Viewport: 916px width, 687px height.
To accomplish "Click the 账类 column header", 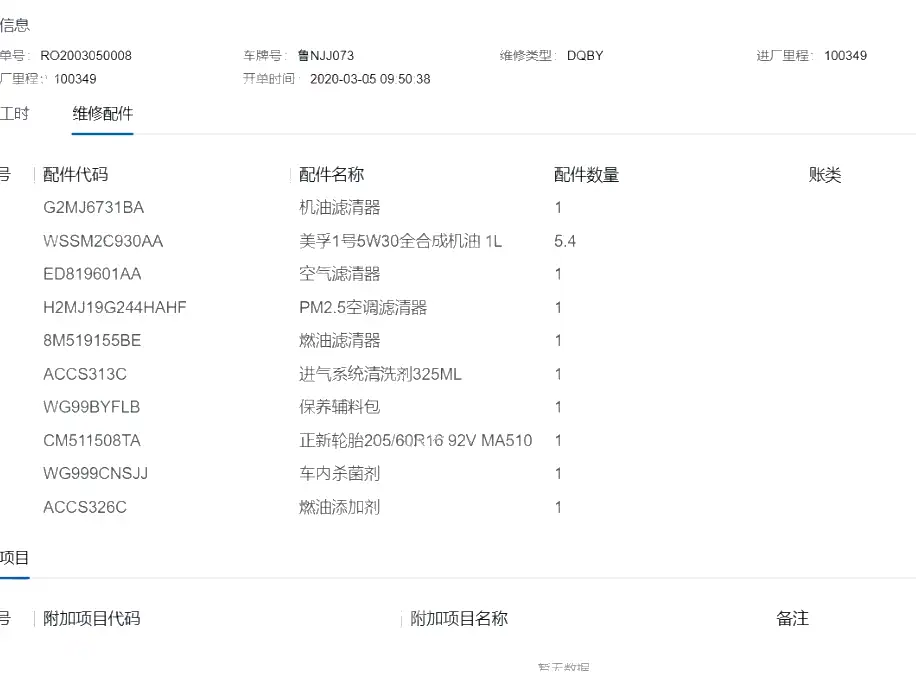I will click(x=825, y=174).
